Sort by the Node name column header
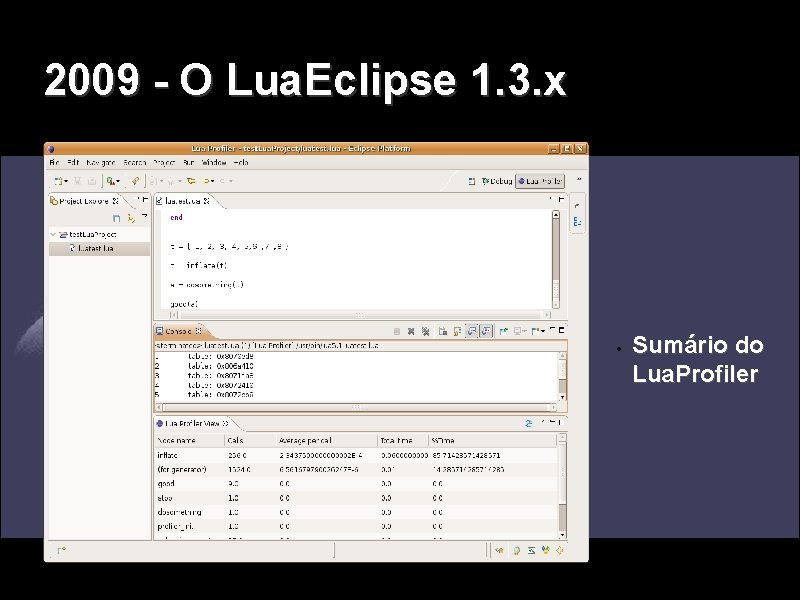 pos(189,440)
